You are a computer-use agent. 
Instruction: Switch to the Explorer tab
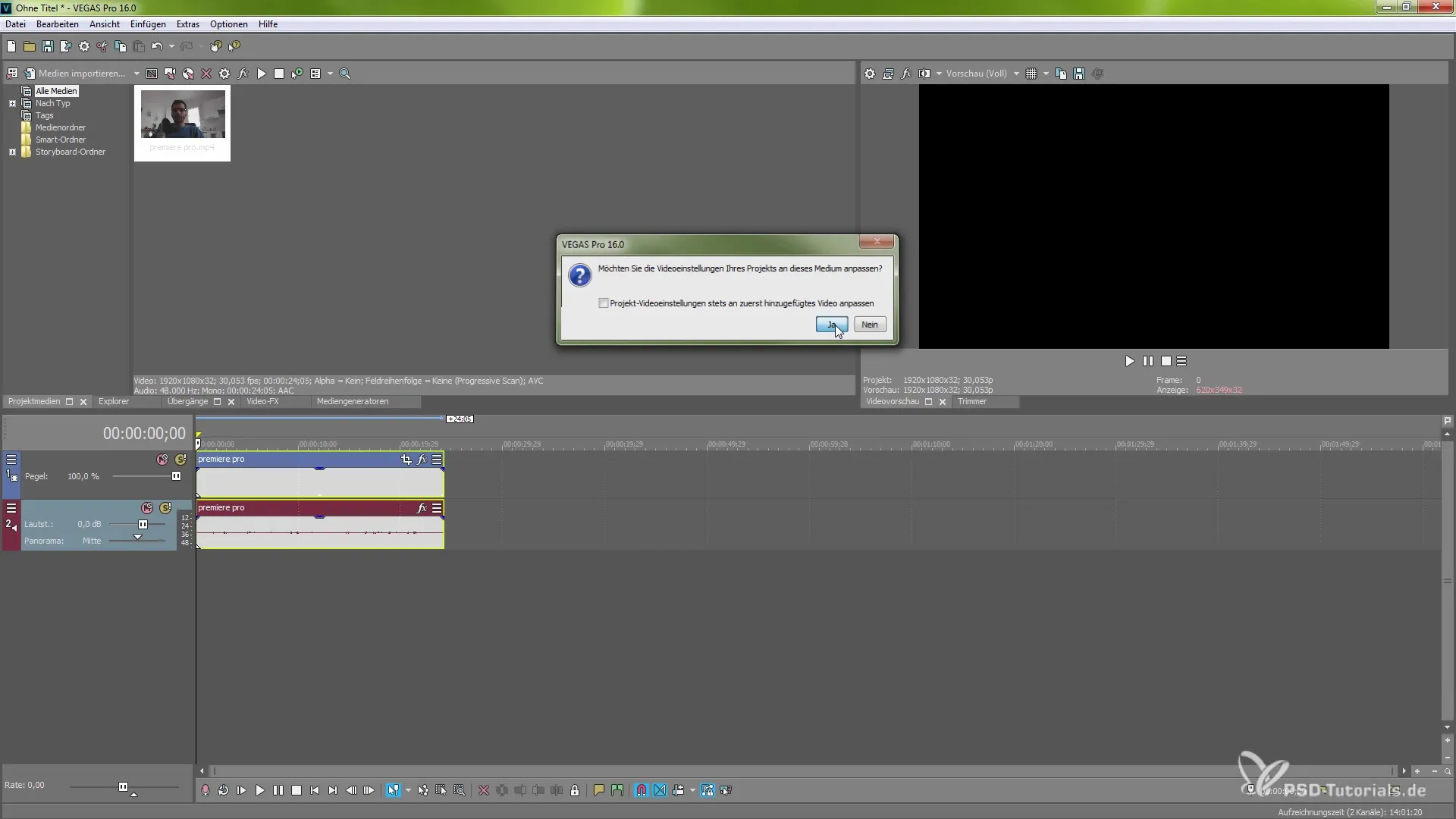(114, 402)
